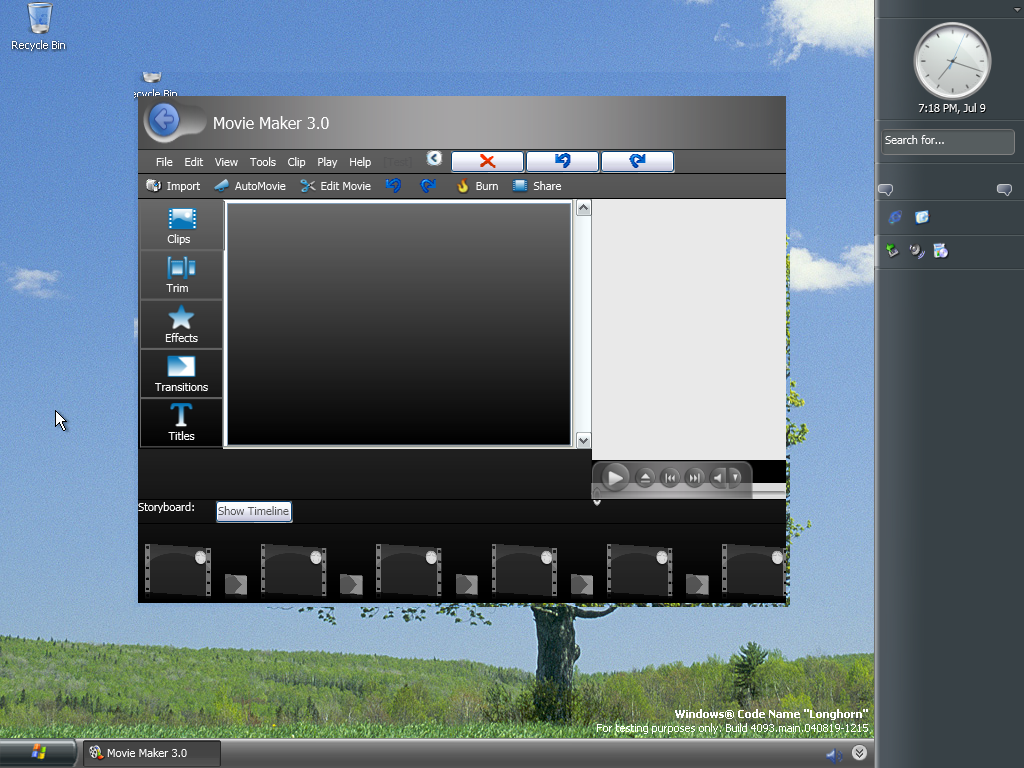Image resolution: width=1024 pixels, height=768 pixels.
Task: Launch Internet Explorer from sidebar
Action: 895,217
